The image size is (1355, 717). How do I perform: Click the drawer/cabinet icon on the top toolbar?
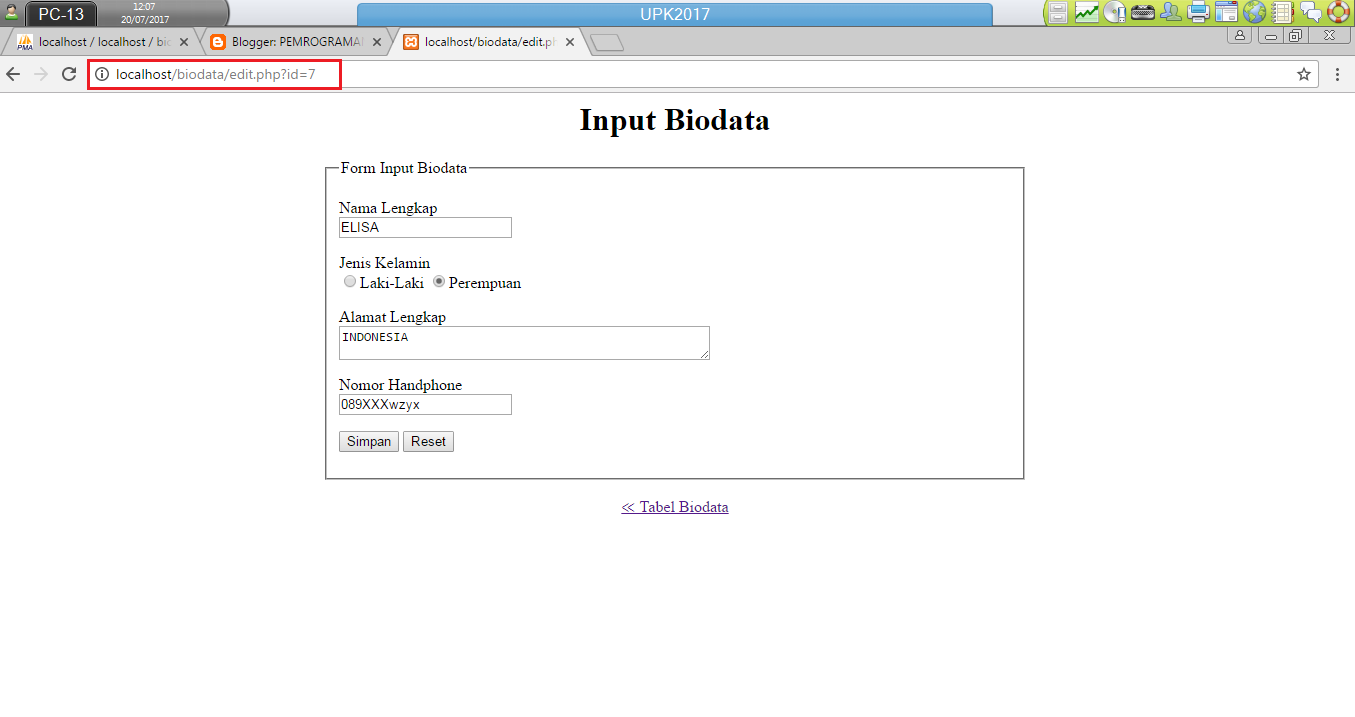pyautogui.click(x=1057, y=12)
